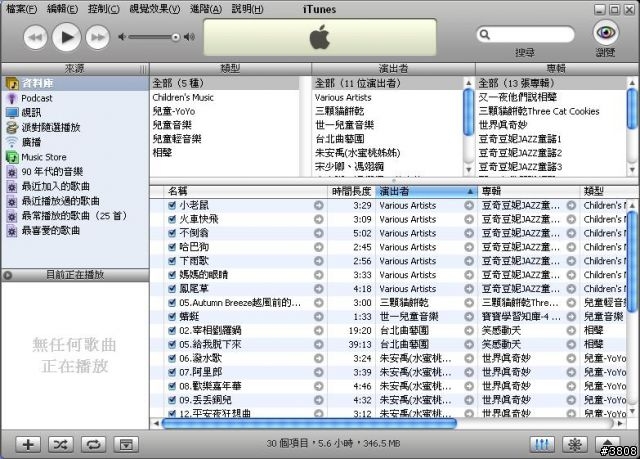
Task: Uncheck the 06.潑水歌 song checkbox
Action: pos(172,358)
